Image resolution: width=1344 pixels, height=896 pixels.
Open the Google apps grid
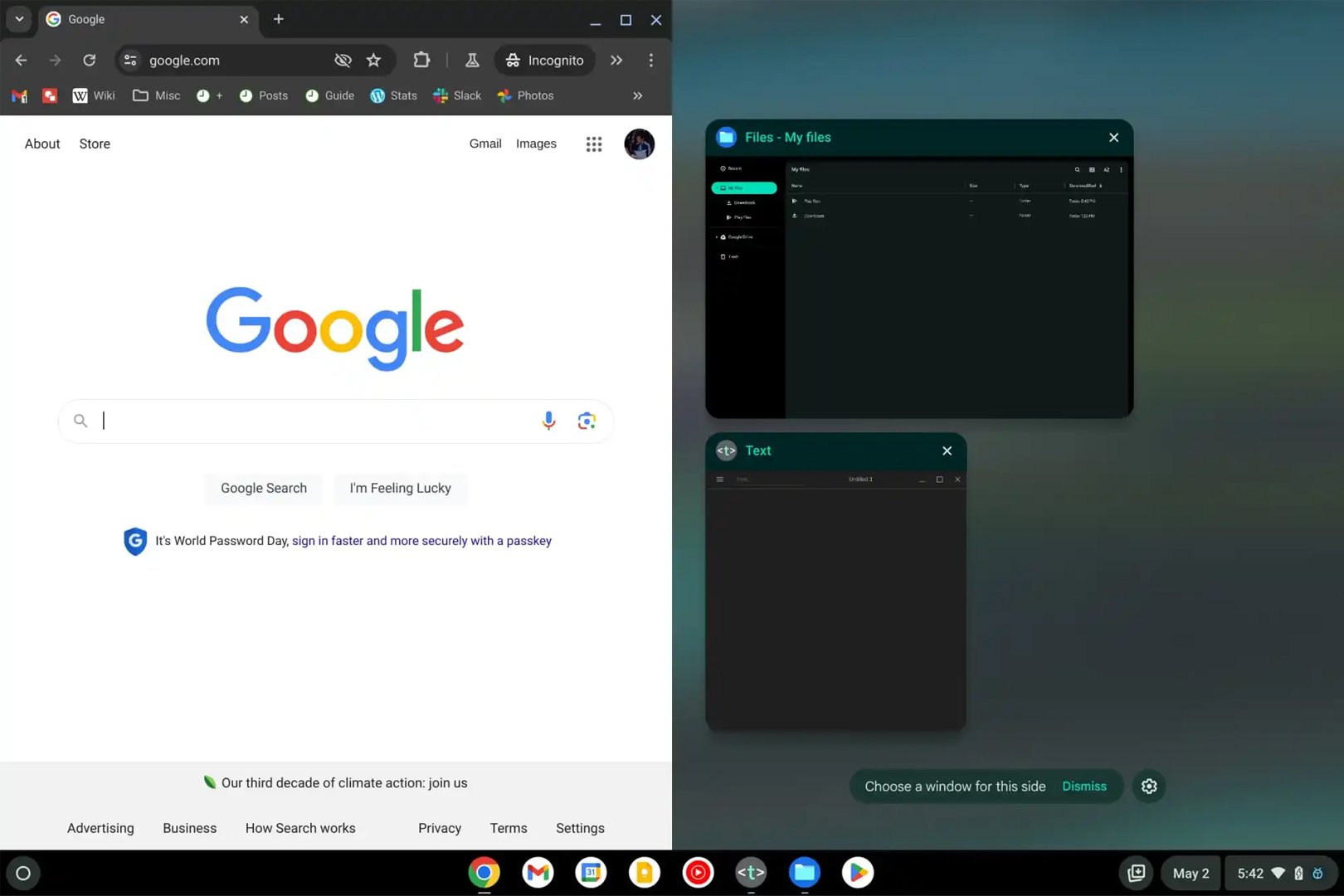[x=594, y=144]
